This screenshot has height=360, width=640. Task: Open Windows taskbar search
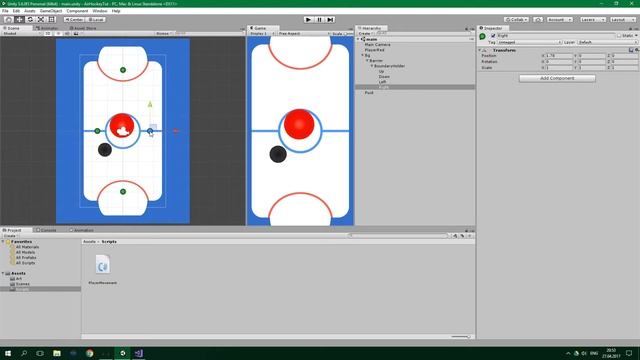24,353
